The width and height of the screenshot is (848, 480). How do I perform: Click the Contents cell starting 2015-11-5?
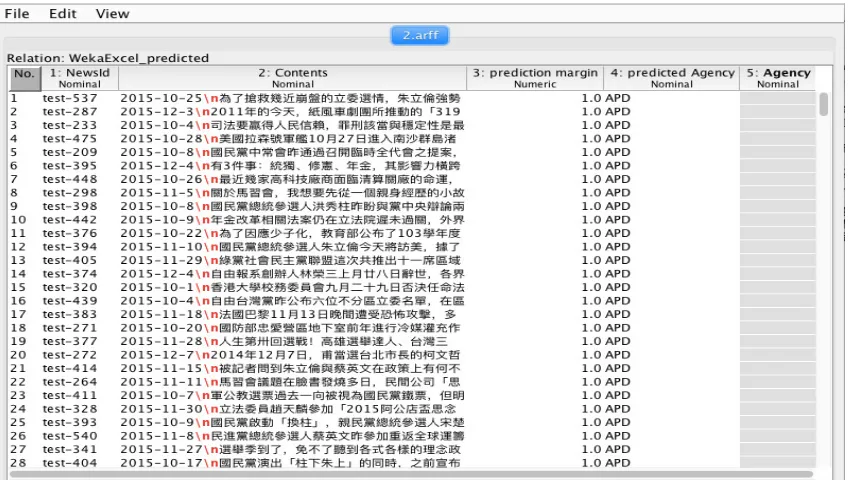click(293, 193)
